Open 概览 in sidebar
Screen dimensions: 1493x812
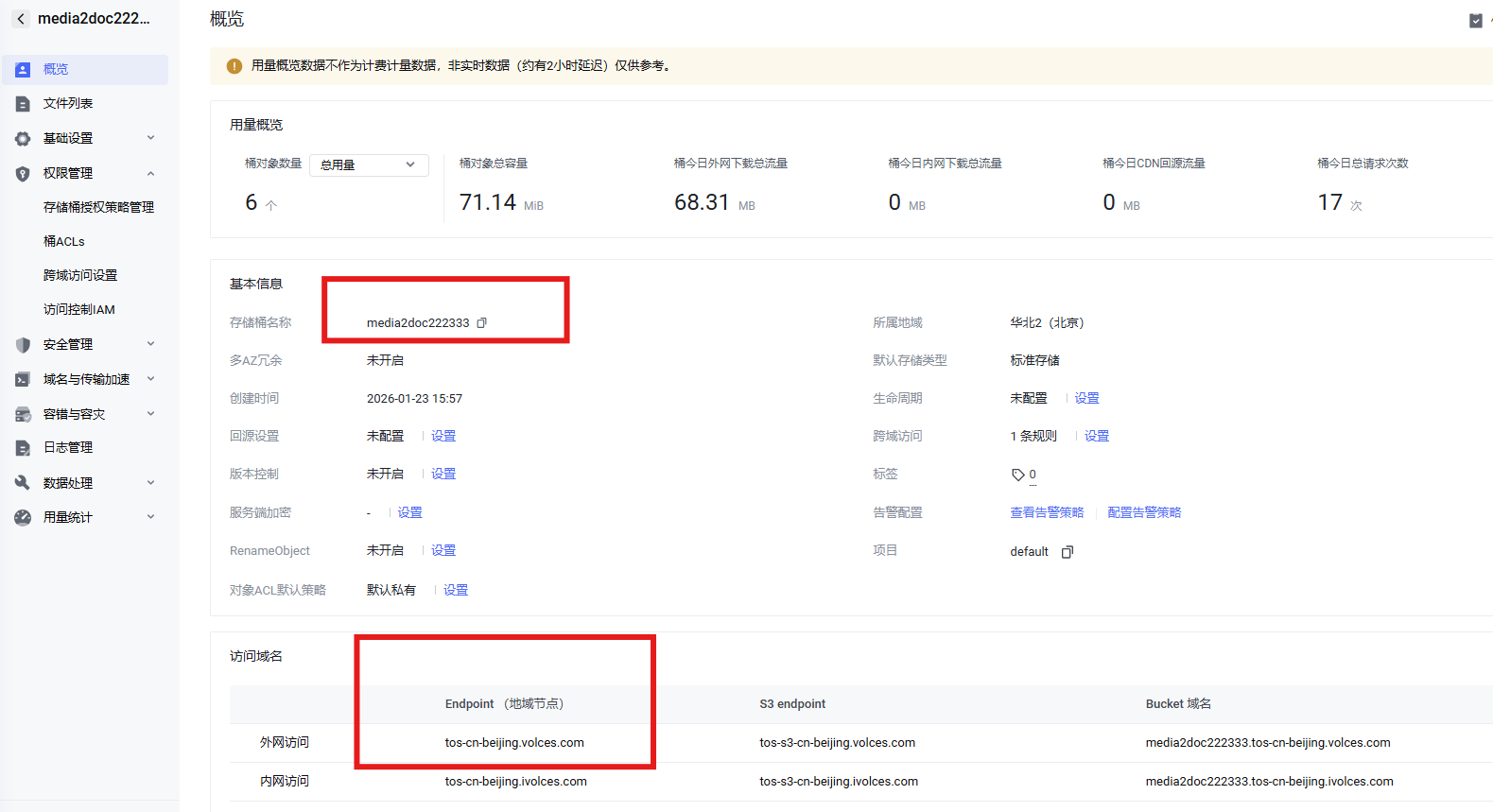(85, 70)
